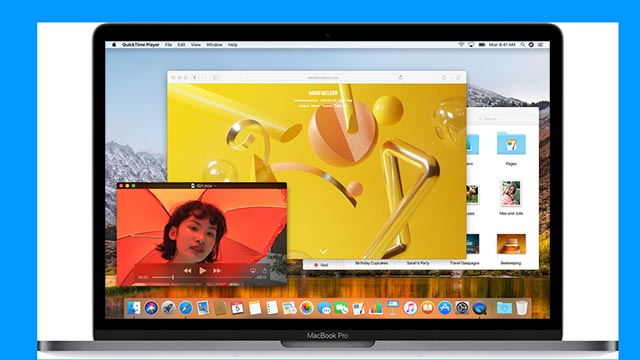
Task: Click the AirPlay button in QuickTime controls
Action: click(253, 270)
